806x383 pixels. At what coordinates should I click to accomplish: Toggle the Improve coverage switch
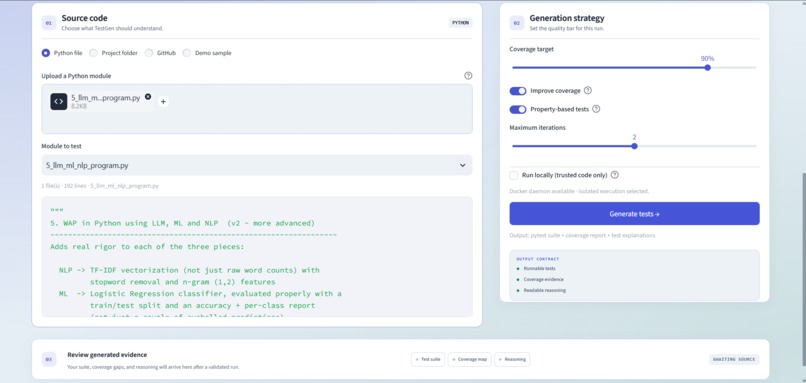(x=518, y=91)
